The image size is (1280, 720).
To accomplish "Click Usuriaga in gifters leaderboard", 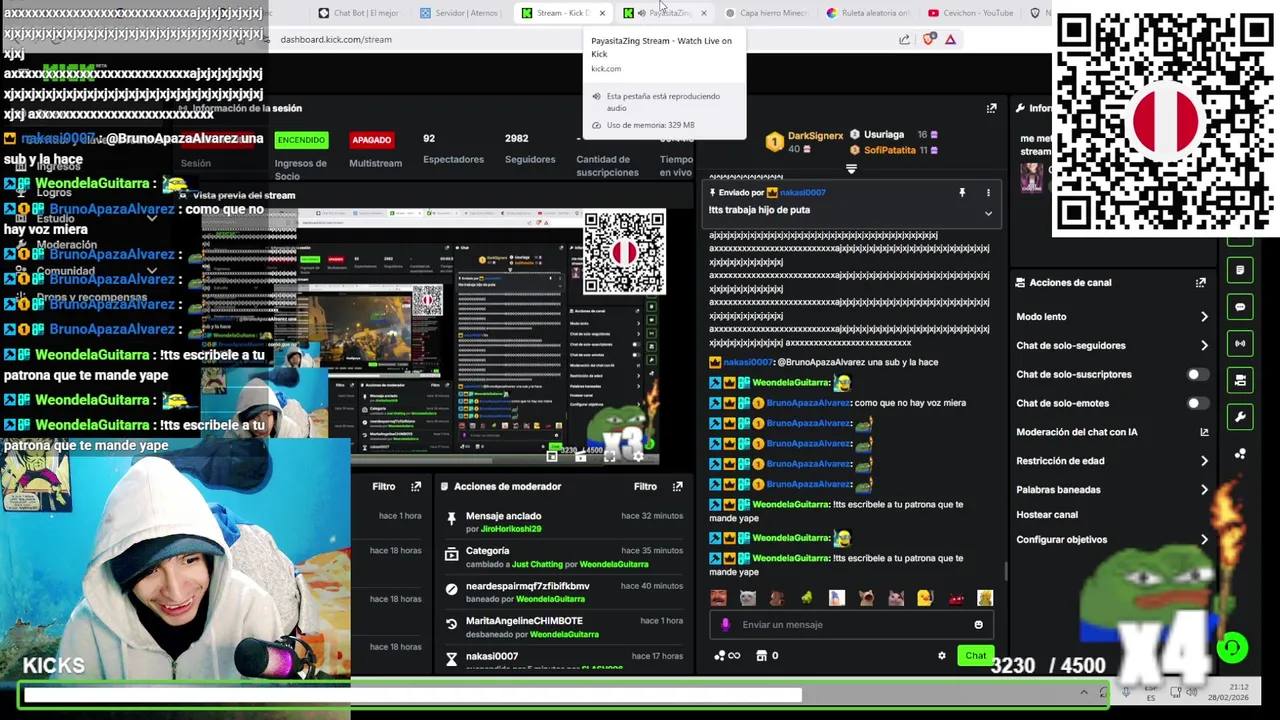I will [884, 134].
